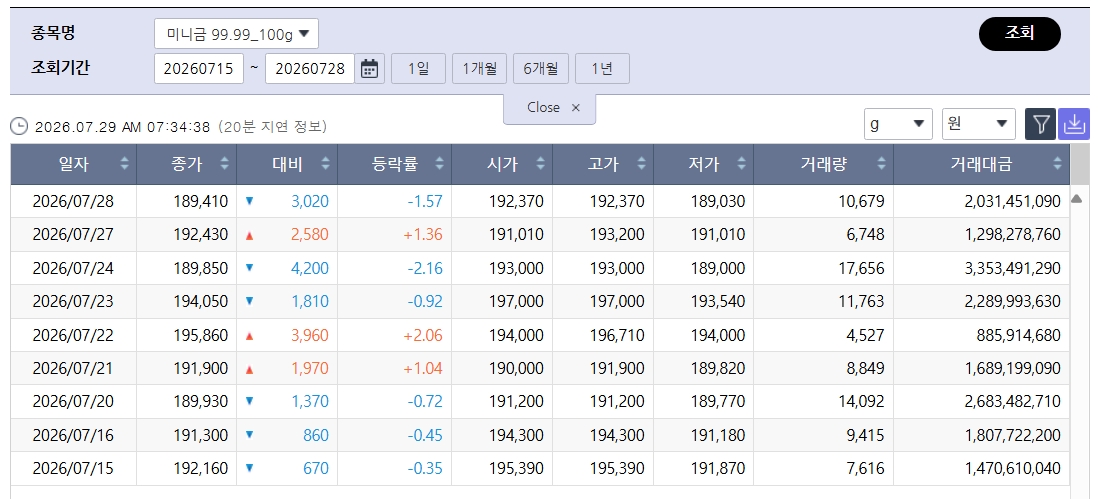Sort by 종가 column arrows
The width and height of the screenshot is (1099, 499).
(x=224, y=164)
